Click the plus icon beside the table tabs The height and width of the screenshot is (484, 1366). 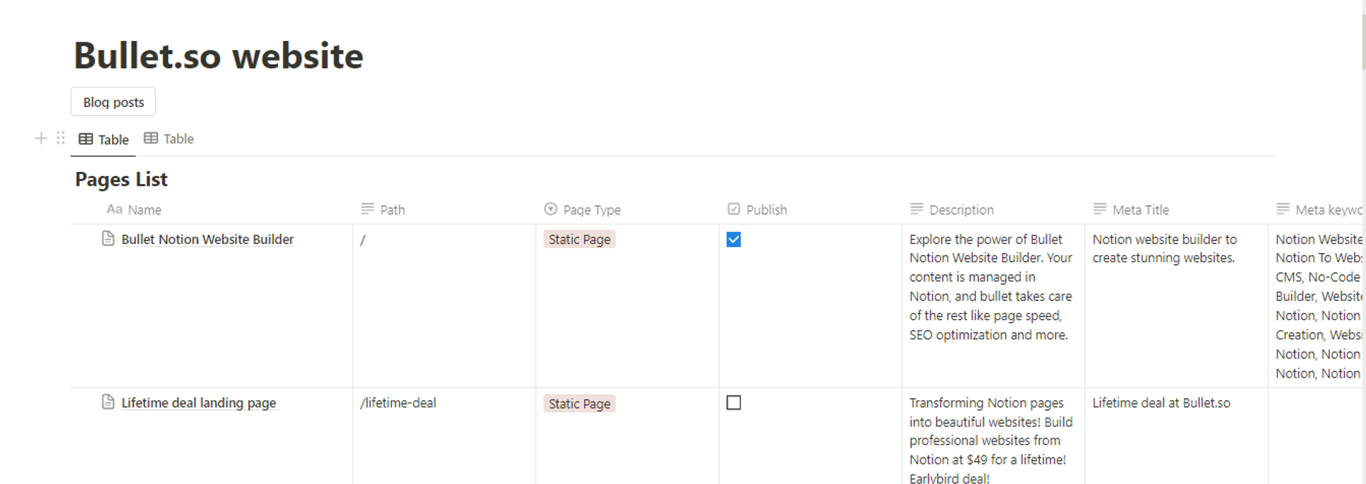pyautogui.click(x=41, y=139)
